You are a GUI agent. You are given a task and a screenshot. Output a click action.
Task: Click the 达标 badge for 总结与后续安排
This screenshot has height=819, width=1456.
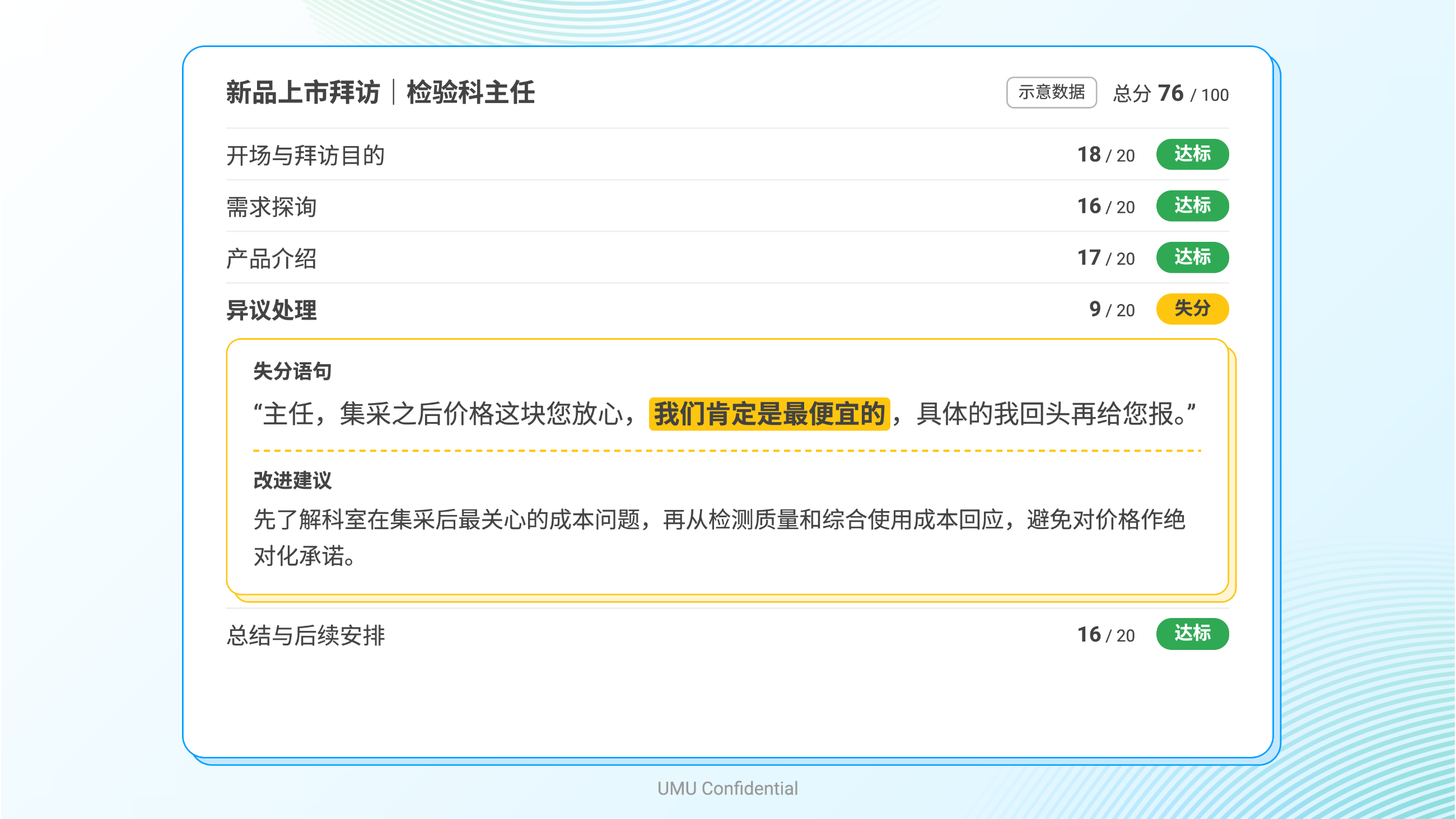point(1193,634)
